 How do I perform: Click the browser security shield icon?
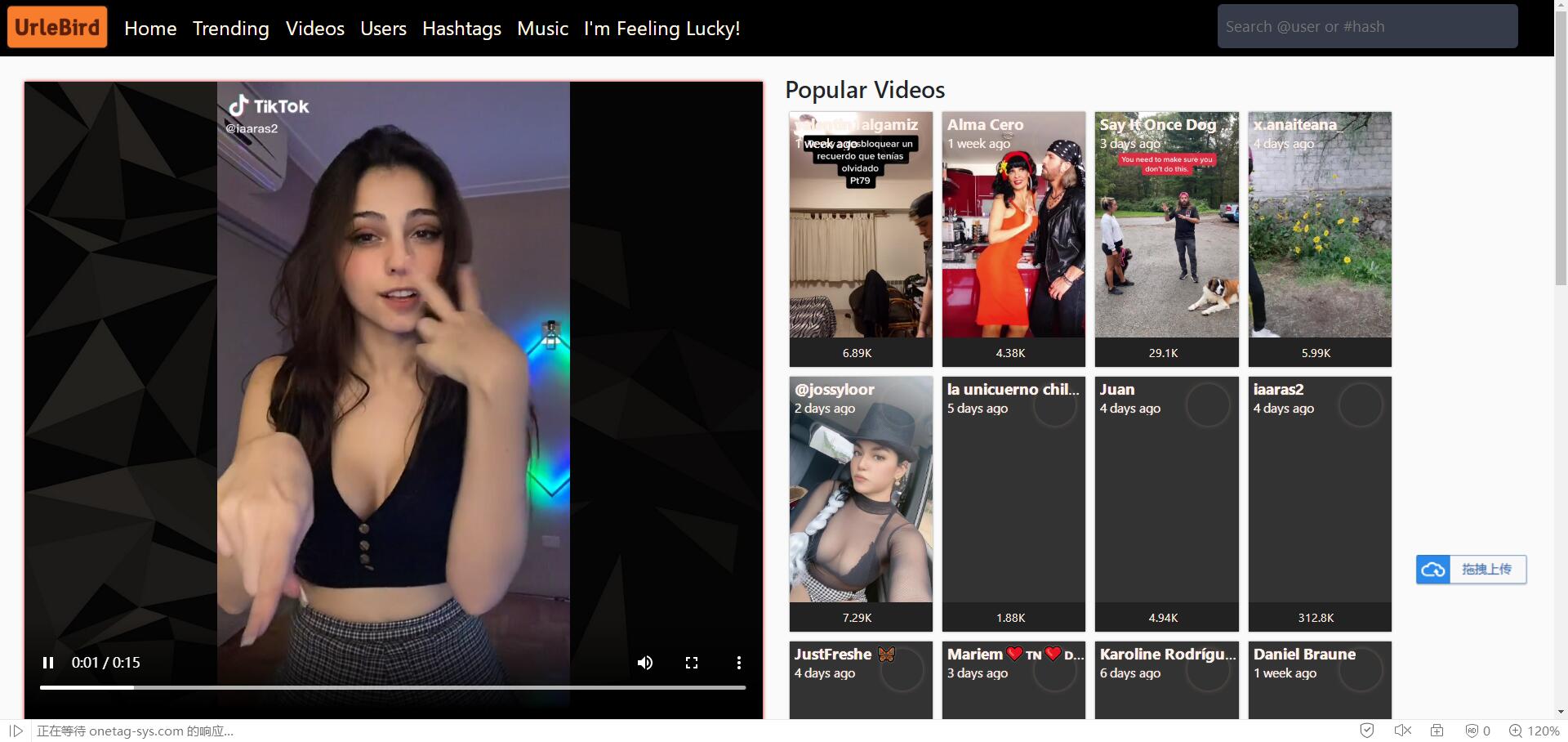(1367, 731)
